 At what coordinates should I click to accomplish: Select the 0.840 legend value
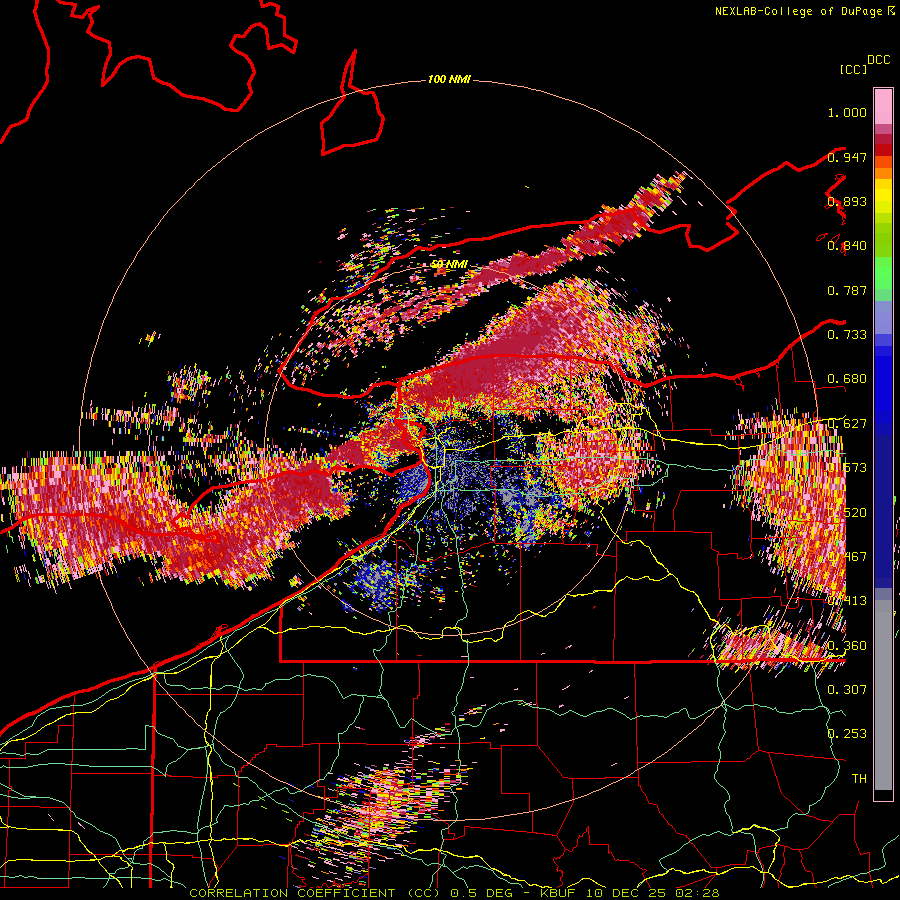coord(847,246)
